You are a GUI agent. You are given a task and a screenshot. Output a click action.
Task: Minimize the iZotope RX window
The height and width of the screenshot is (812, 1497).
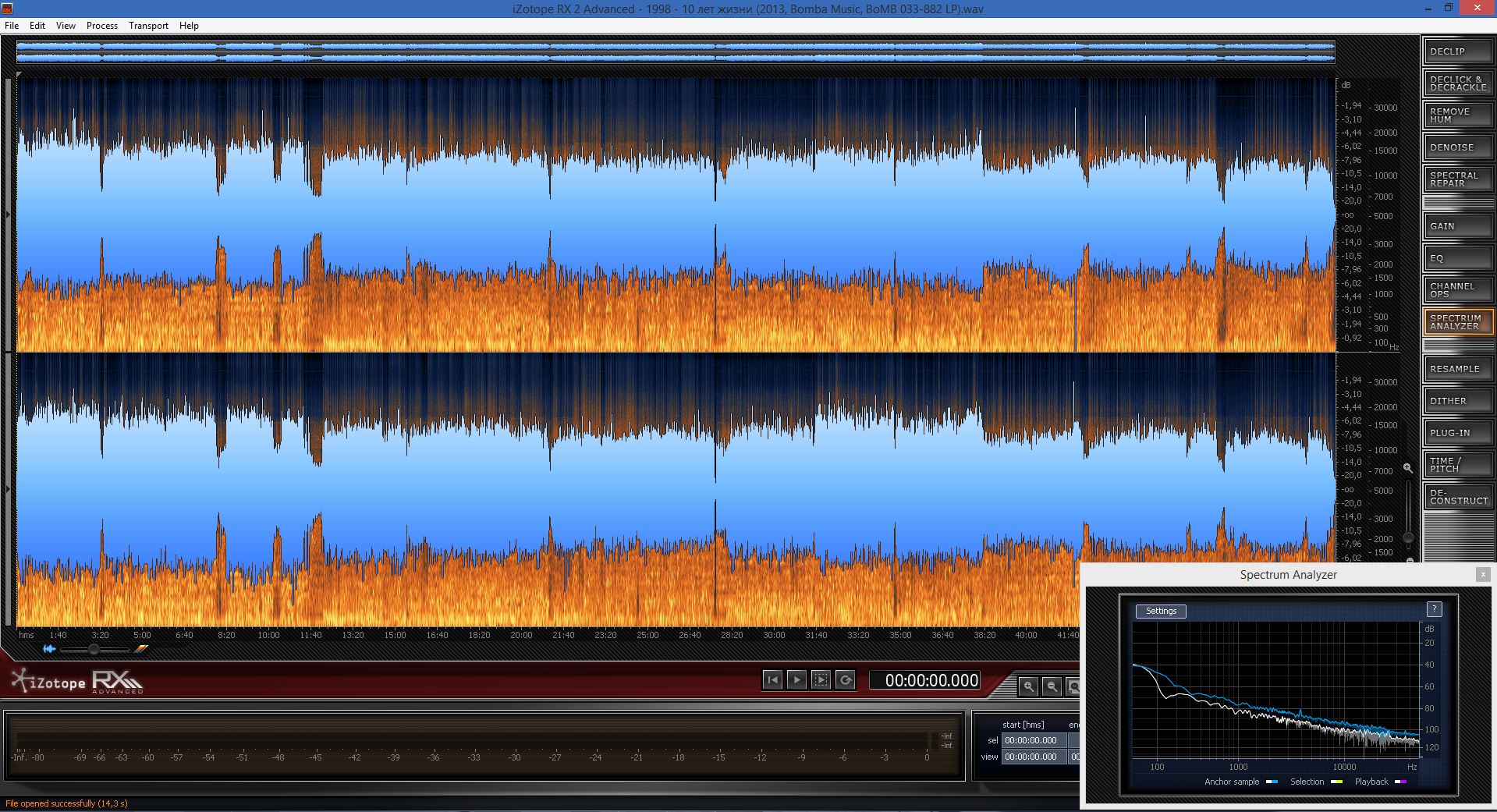(1427, 9)
